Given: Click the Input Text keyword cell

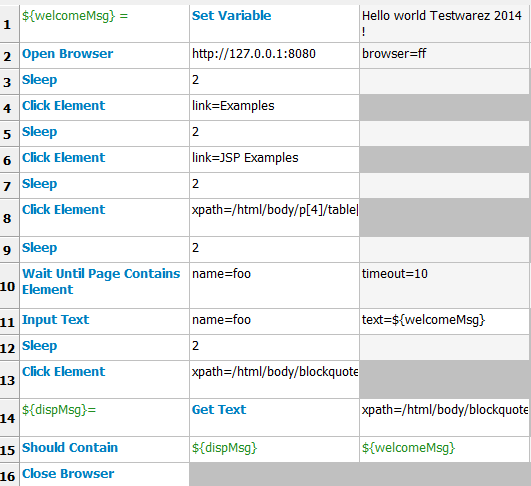Looking at the screenshot, I should click(x=104, y=321).
